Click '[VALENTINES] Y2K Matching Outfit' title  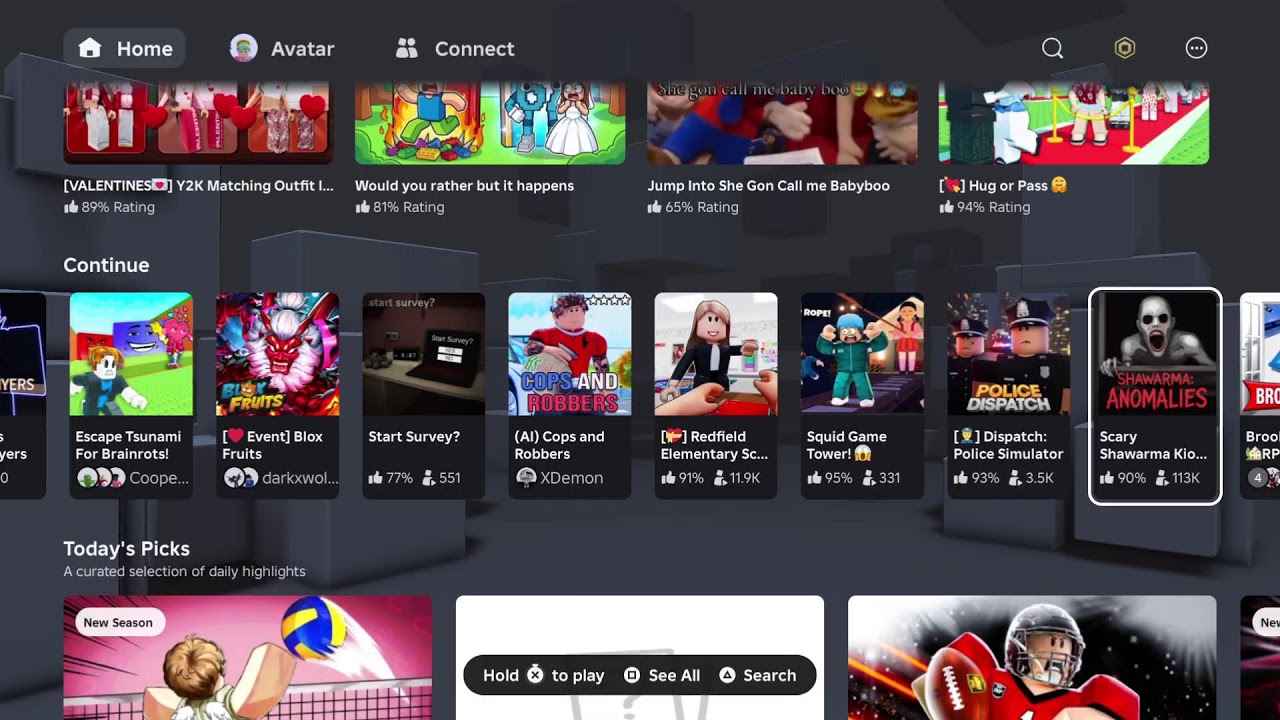(x=198, y=186)
